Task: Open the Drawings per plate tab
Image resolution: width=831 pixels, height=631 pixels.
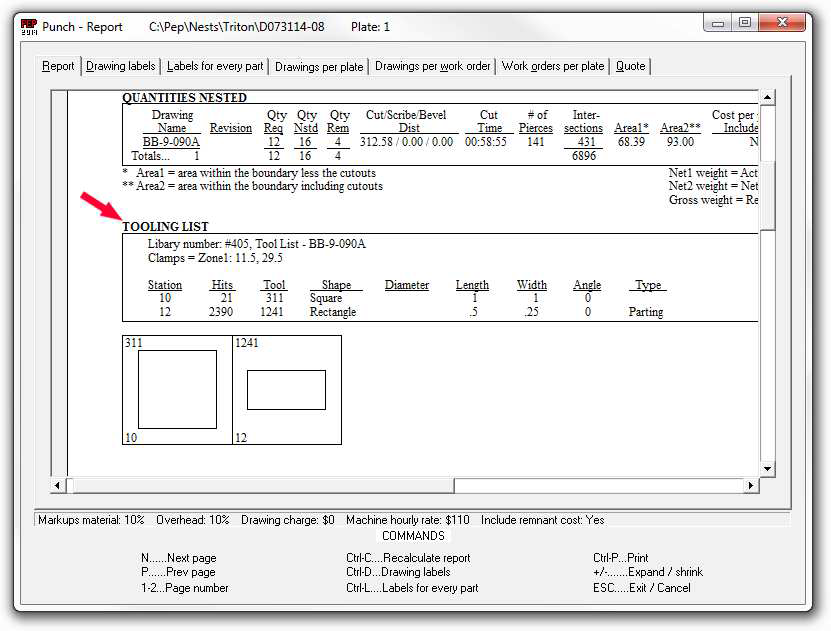Action: point(319,67)
